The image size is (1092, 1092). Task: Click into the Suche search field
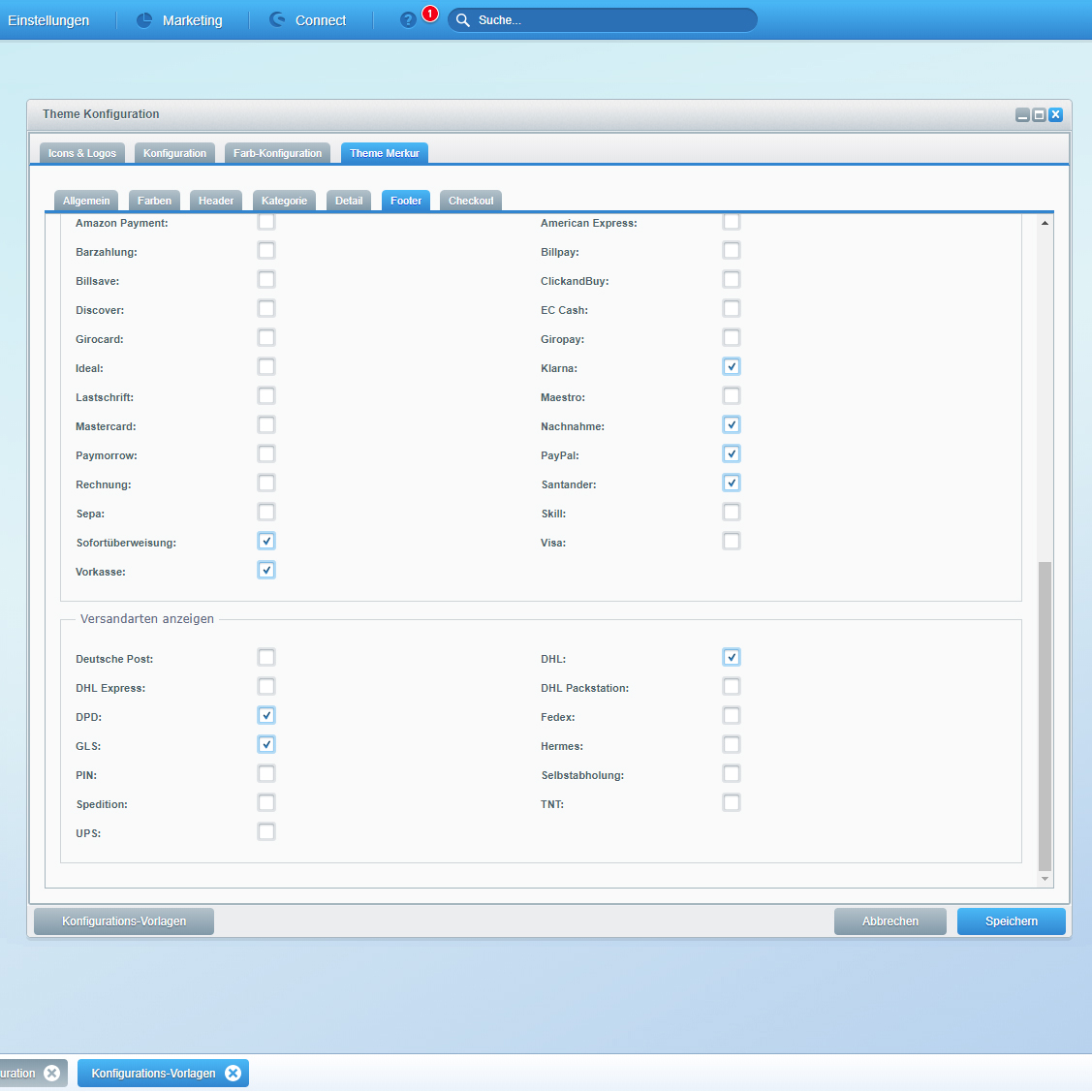610,20
